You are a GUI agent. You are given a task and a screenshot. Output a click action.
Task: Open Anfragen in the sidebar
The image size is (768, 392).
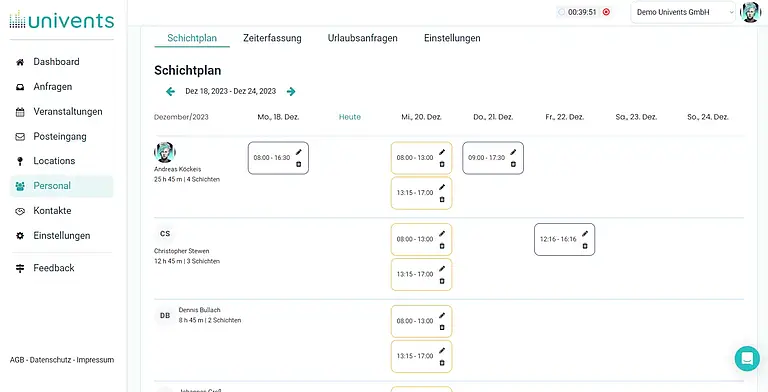coord(53,87)
